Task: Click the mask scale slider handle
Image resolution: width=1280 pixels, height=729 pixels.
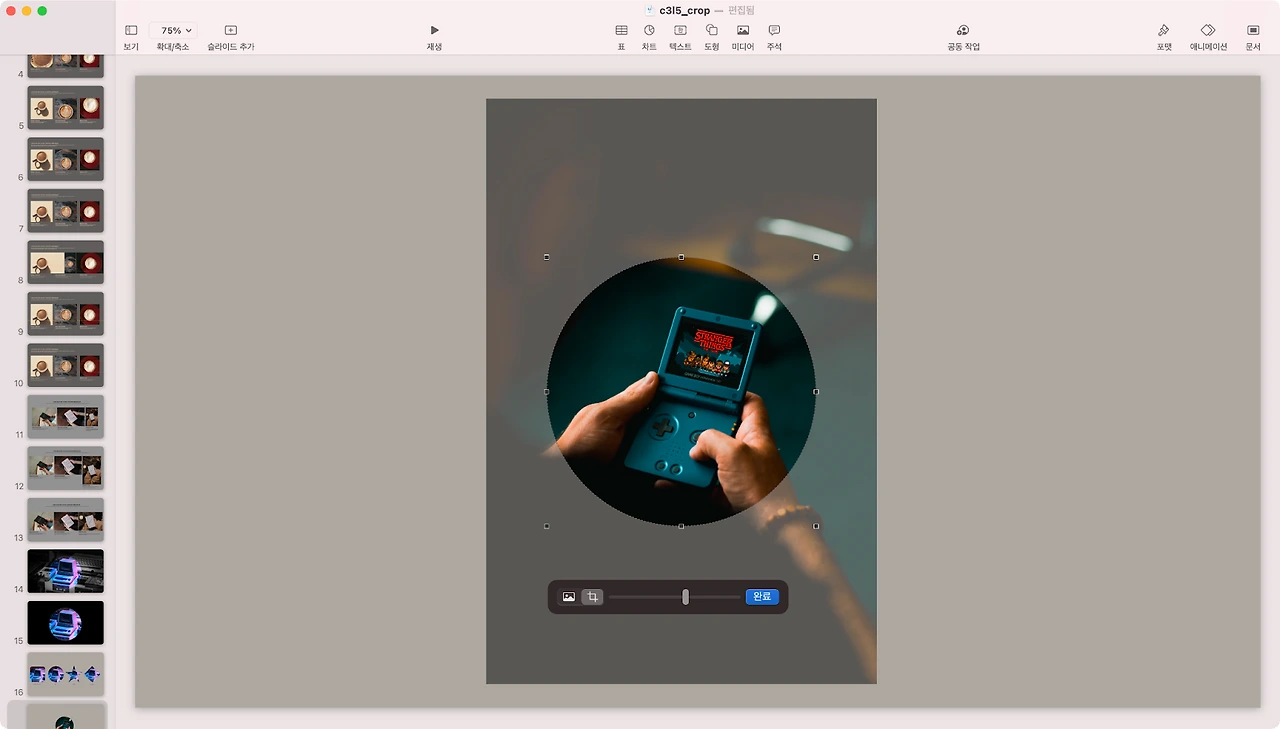Action: (x=685, y=597)
